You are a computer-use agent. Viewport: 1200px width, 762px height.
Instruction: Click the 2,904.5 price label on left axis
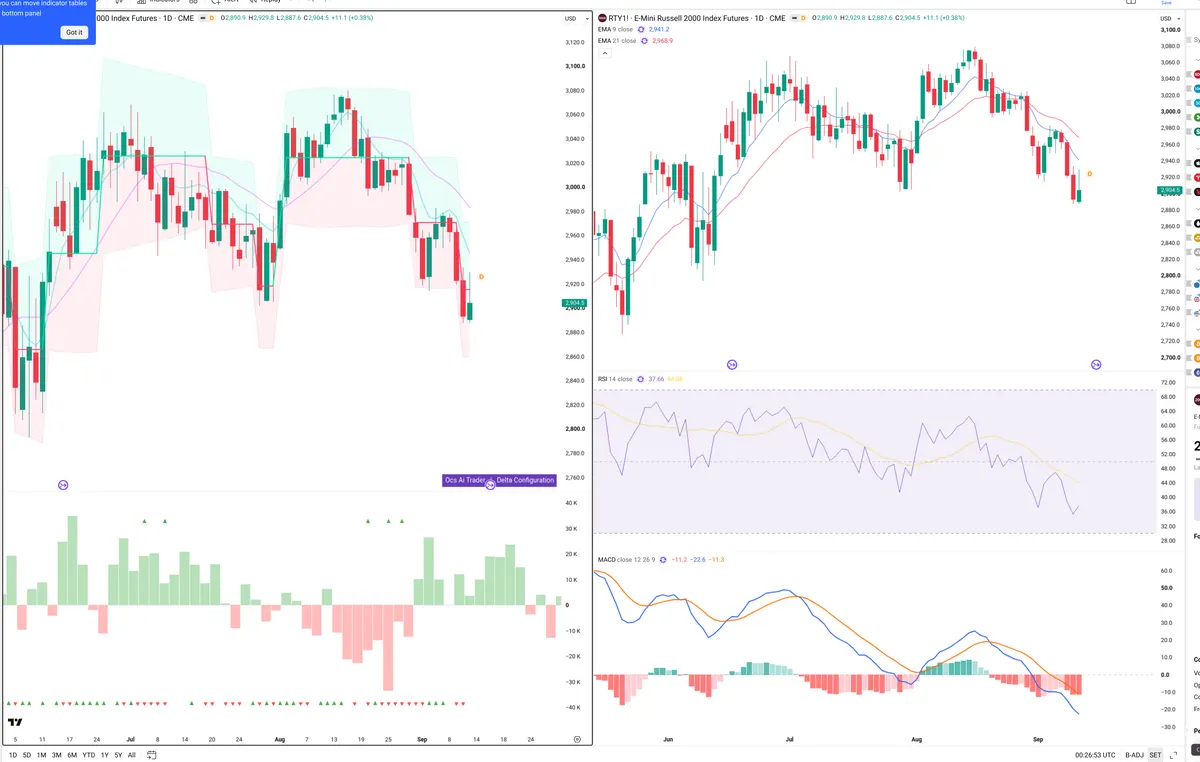[574, 303]
